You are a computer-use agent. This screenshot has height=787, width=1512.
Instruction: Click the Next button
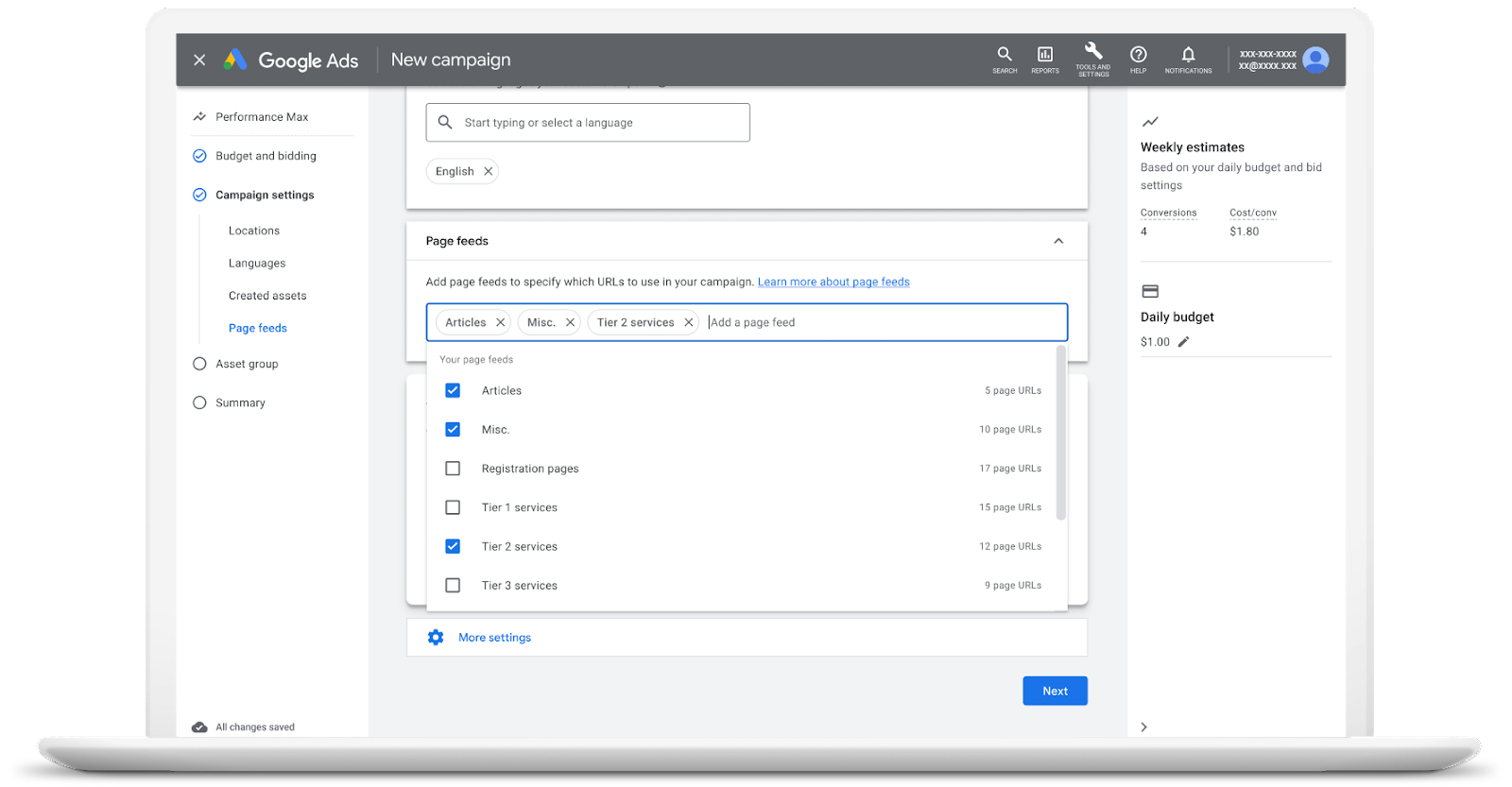(1055, 691)
